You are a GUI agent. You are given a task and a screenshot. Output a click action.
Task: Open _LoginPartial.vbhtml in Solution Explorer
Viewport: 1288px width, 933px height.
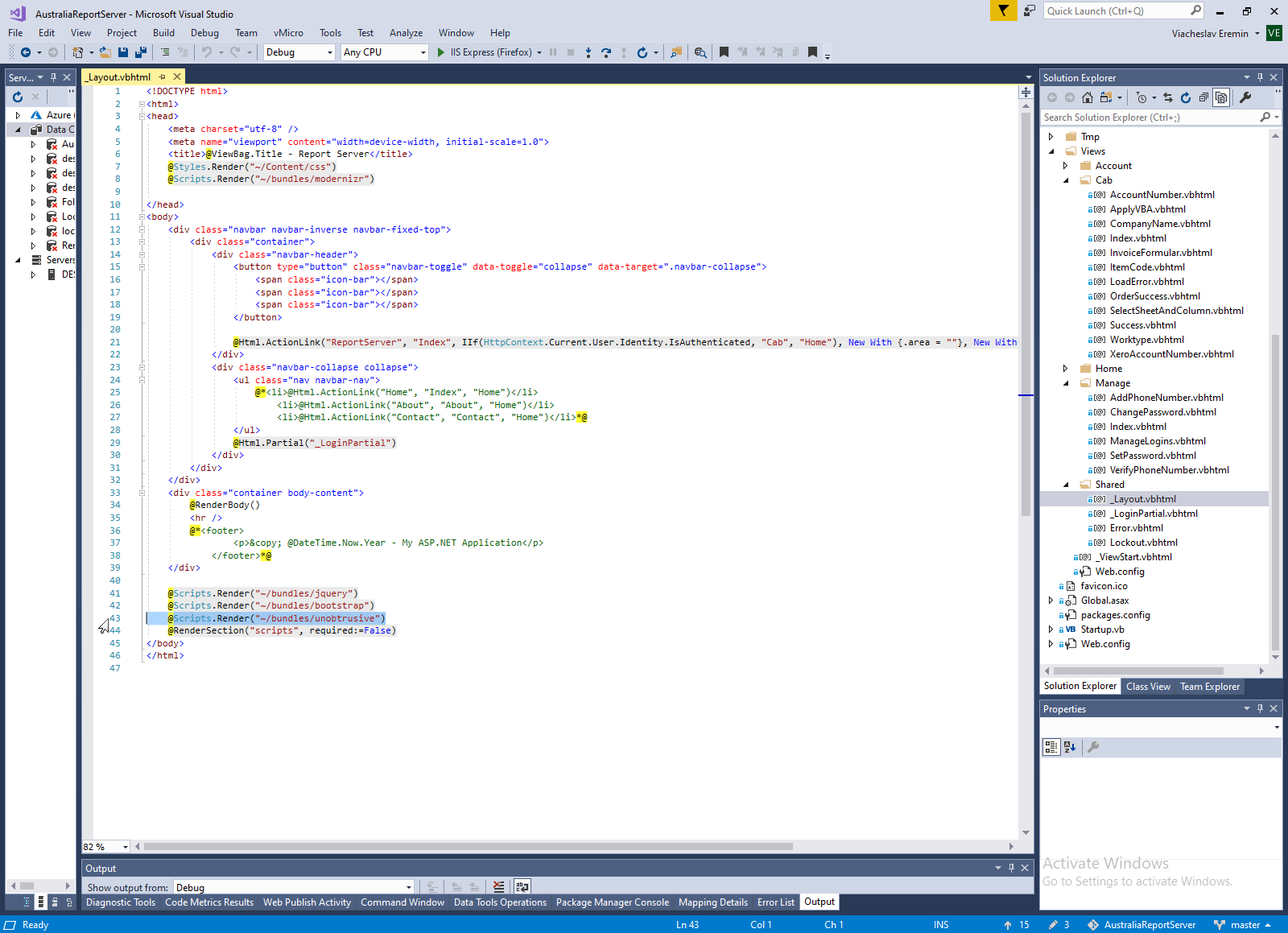pyautogui.click(x=1153, y=514)
